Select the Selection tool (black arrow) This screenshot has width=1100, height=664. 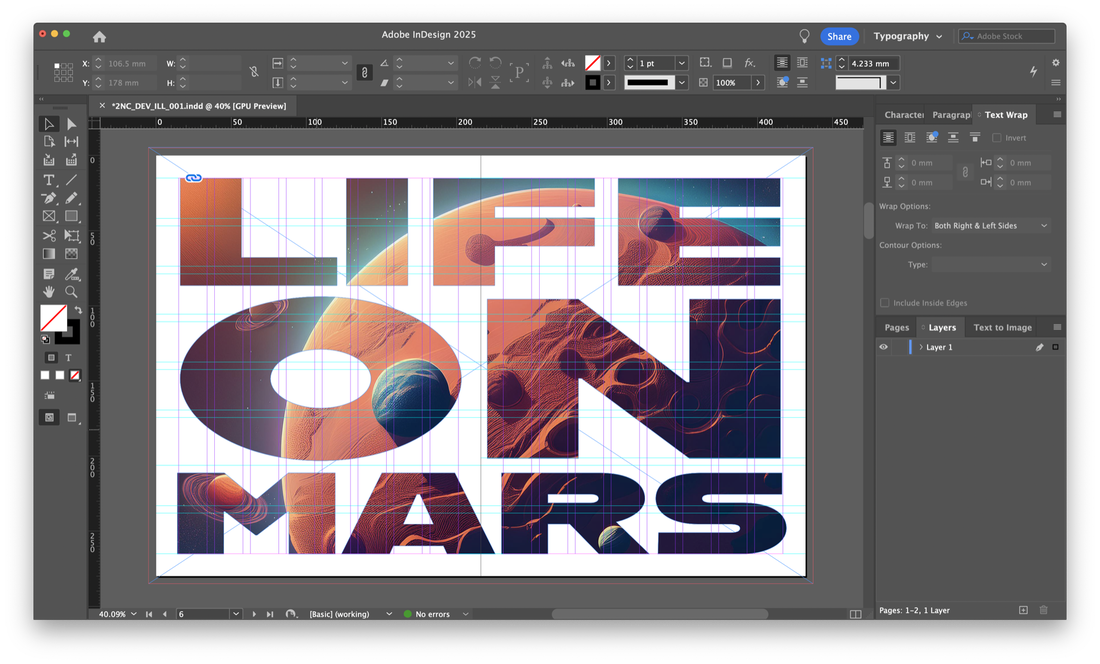tap(49, 124)
